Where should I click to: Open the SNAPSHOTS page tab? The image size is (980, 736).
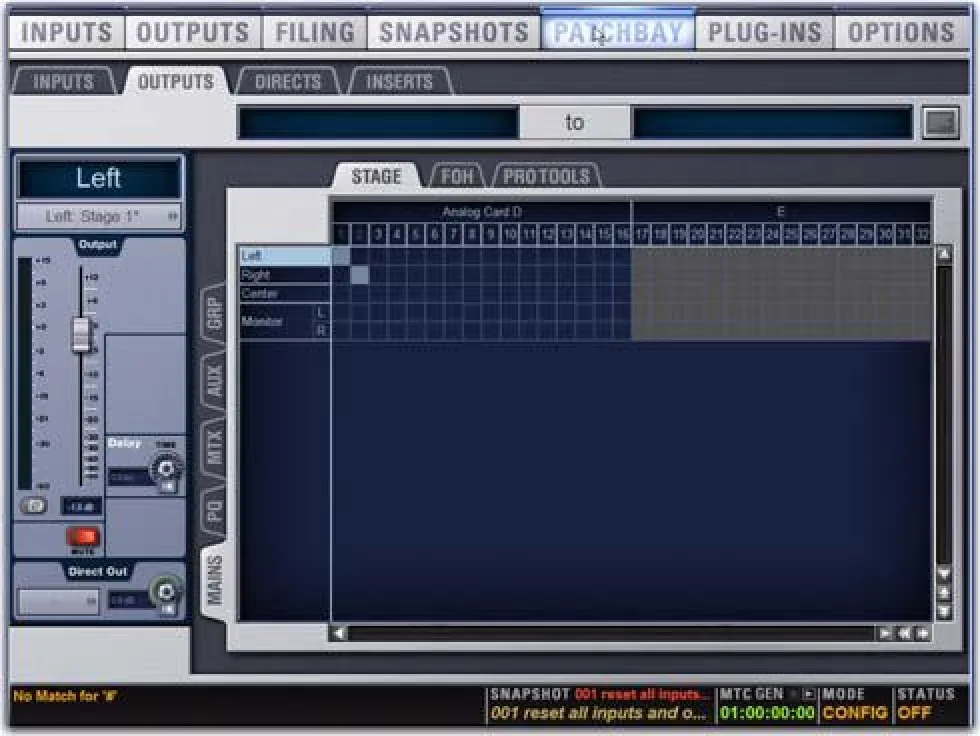tap(454, 32)
